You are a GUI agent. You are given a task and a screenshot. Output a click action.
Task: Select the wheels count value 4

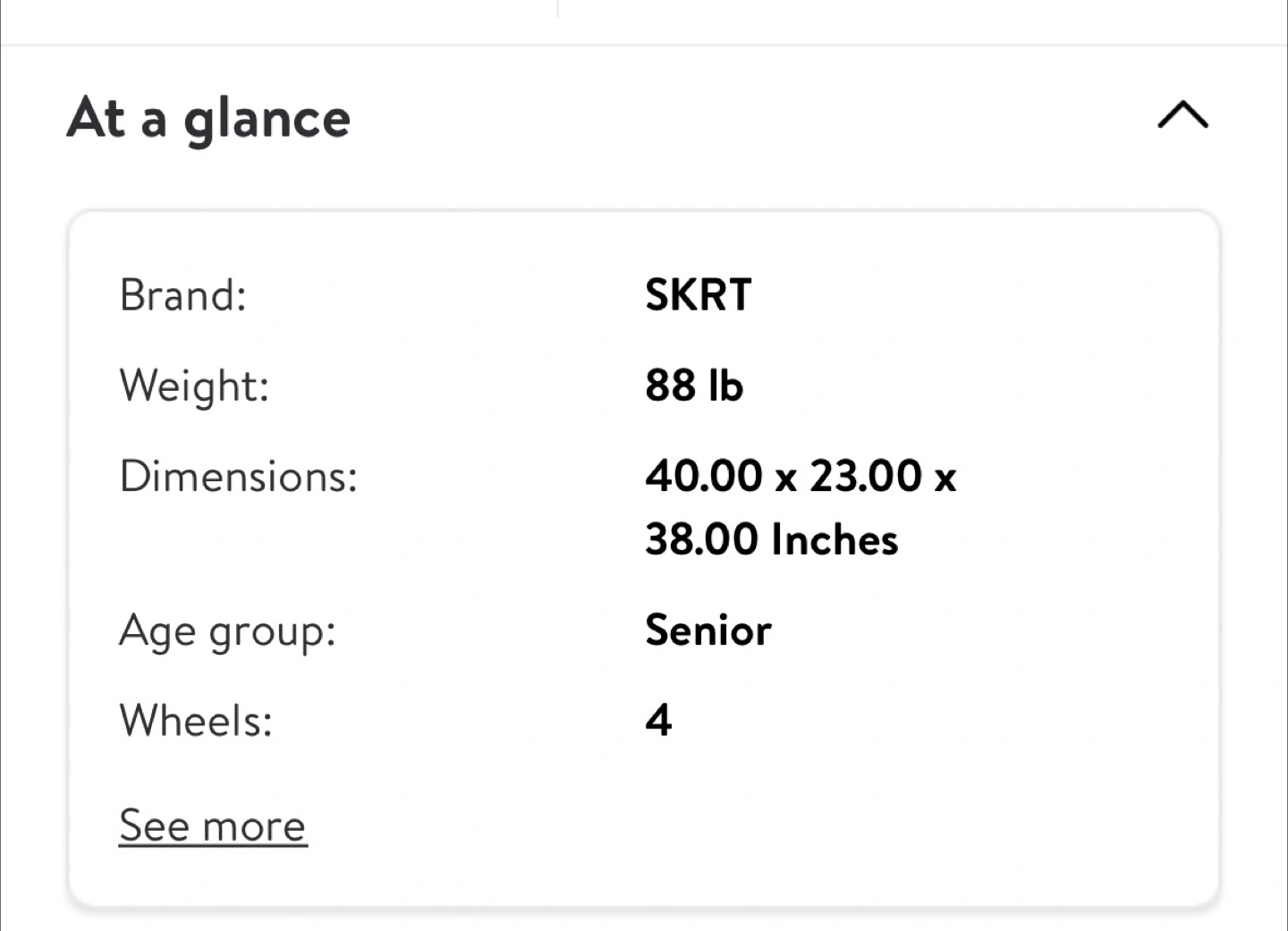[x=658, y=720]
